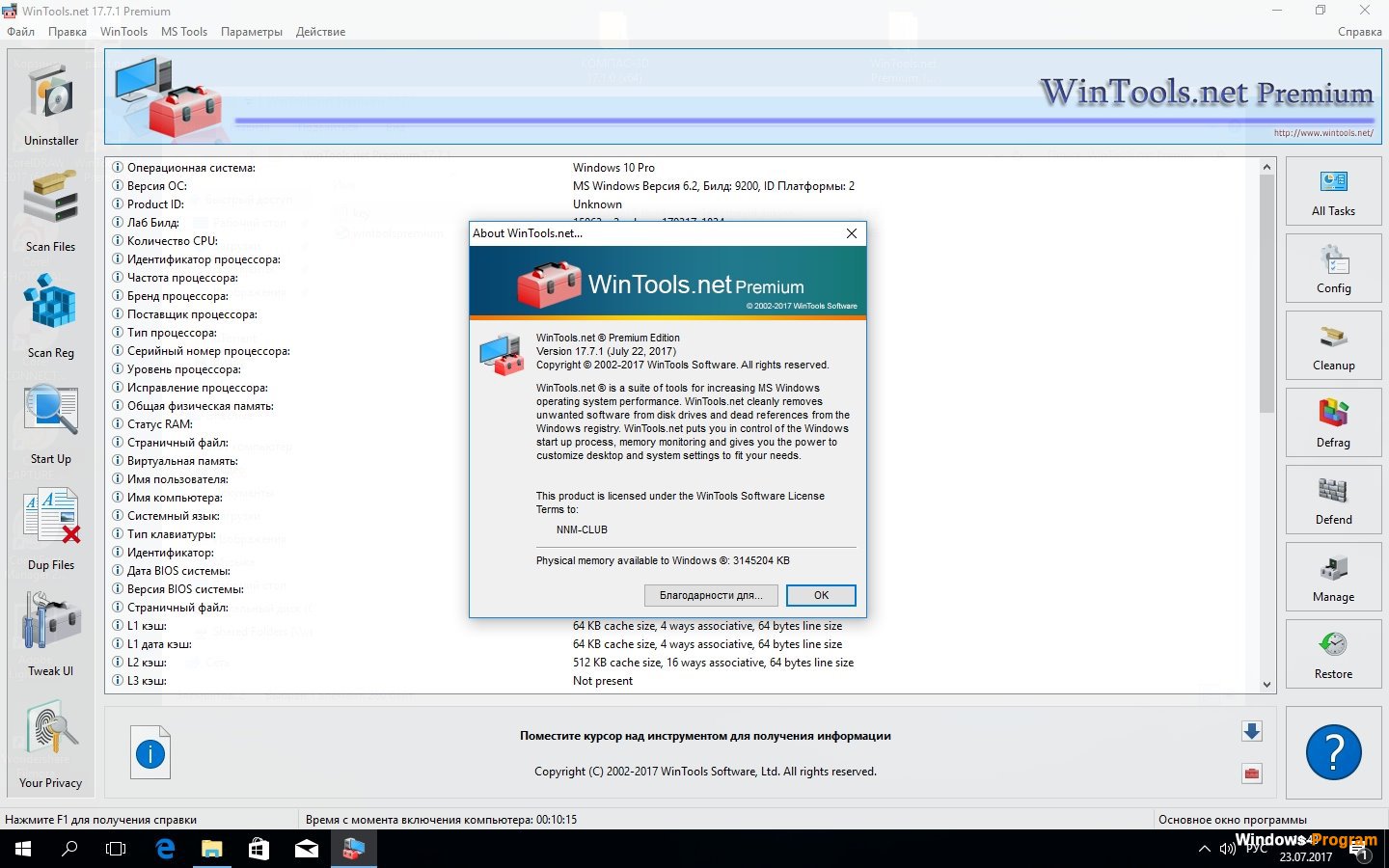Click the Windows 10 Pro value

click(x=613, y=167)
